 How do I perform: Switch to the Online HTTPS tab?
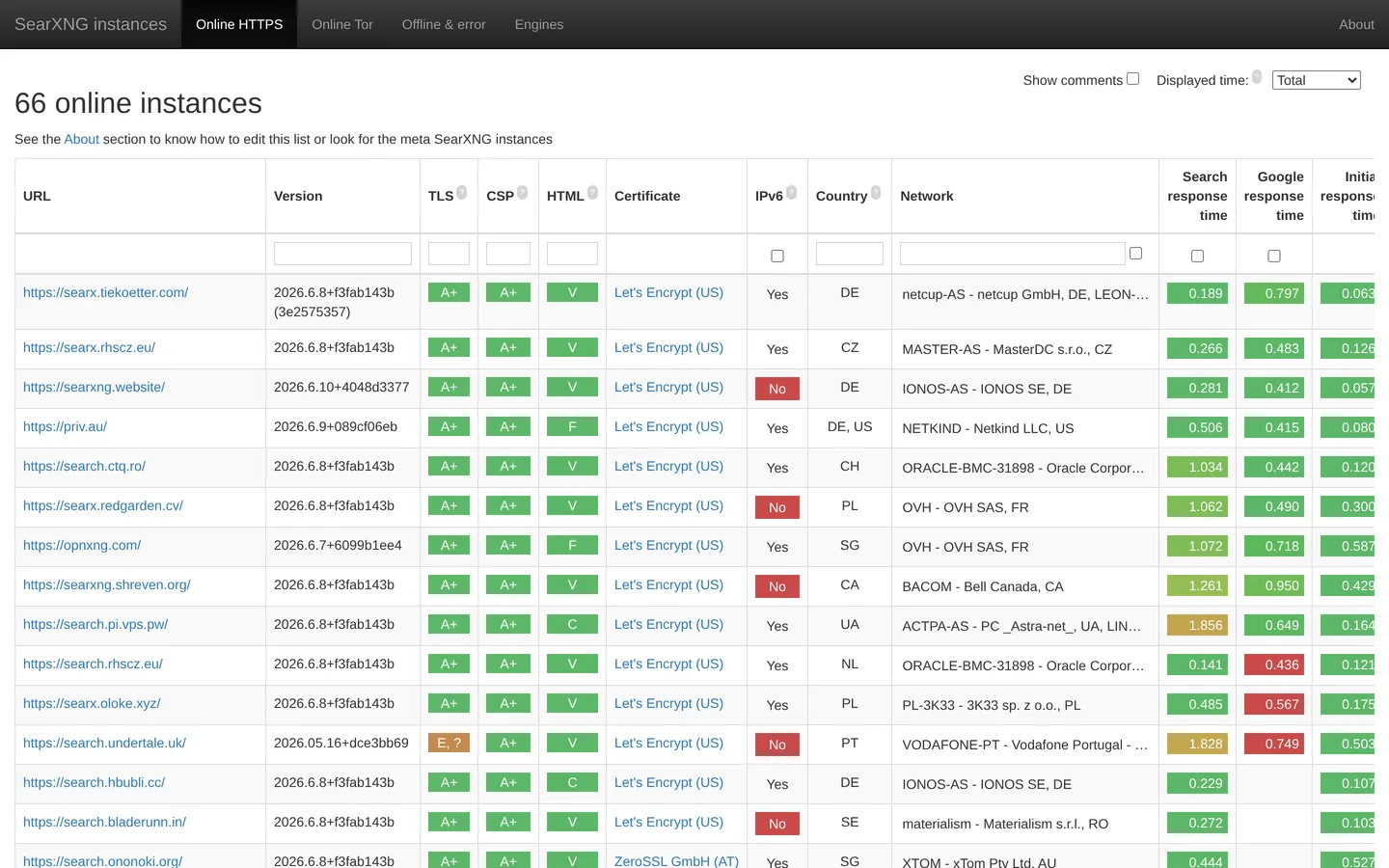pos(239,24)
